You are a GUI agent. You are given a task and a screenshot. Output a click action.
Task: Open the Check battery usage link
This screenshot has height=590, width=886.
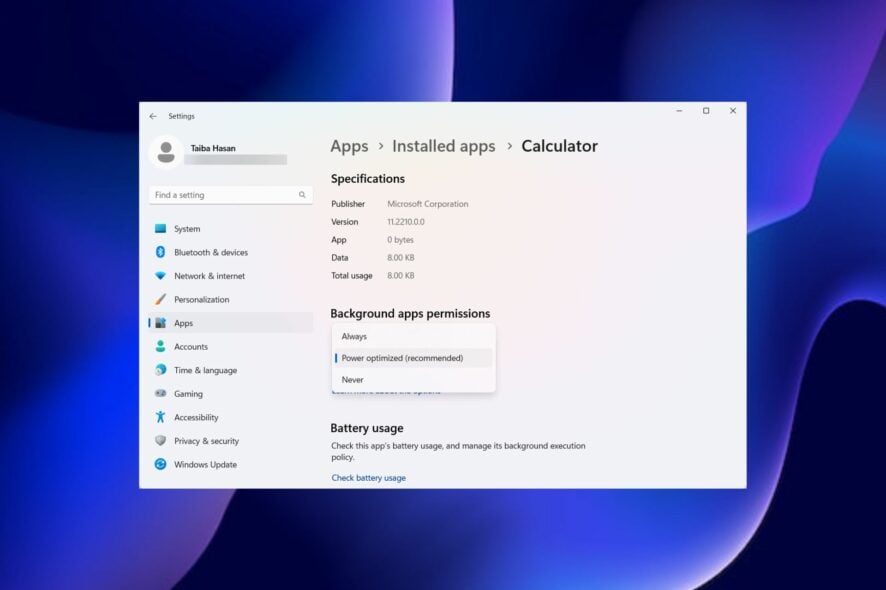click(x=367, y=477)
